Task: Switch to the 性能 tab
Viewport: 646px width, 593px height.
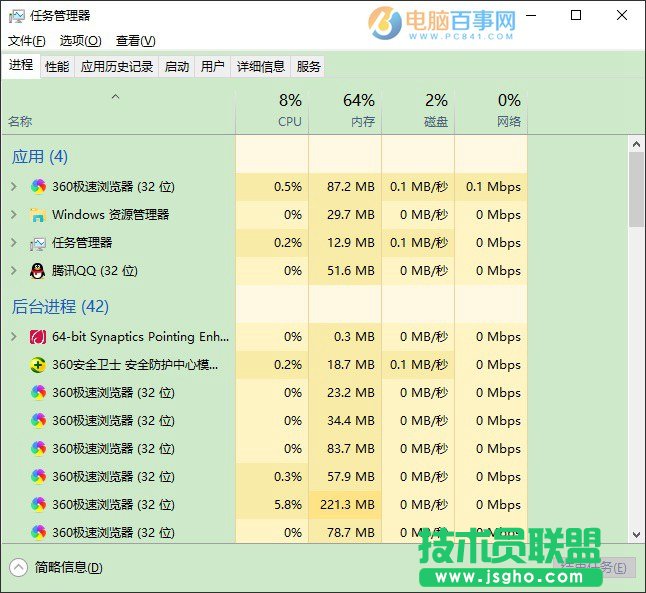Action: 57,67
